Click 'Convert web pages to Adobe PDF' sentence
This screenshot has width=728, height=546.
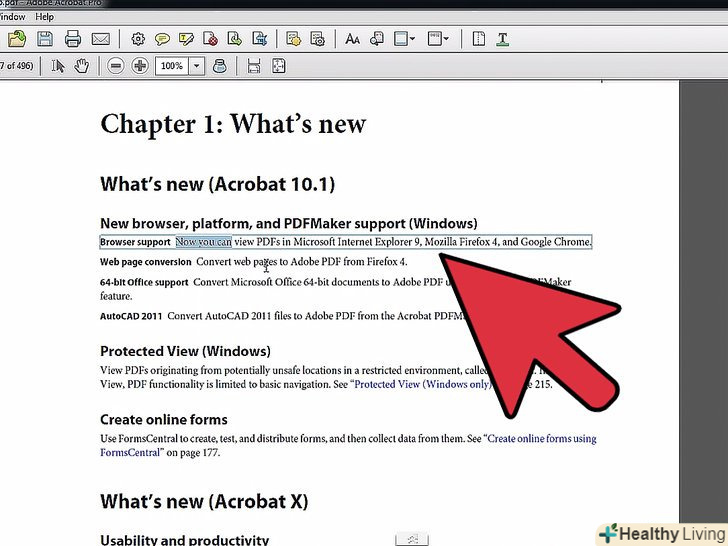(302, 262)
